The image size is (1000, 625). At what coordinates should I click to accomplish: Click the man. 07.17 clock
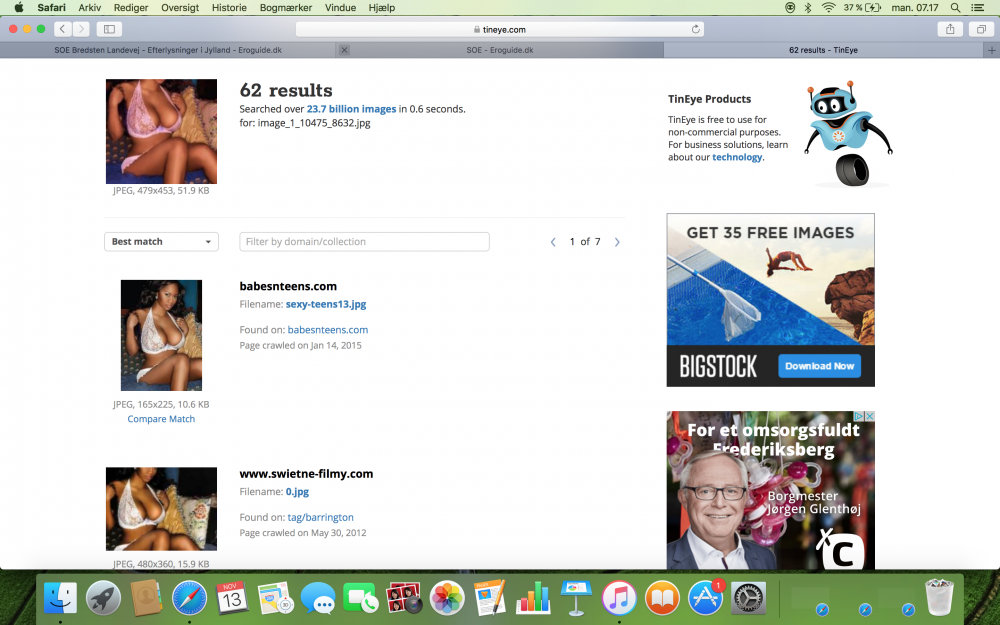point(915,8)
